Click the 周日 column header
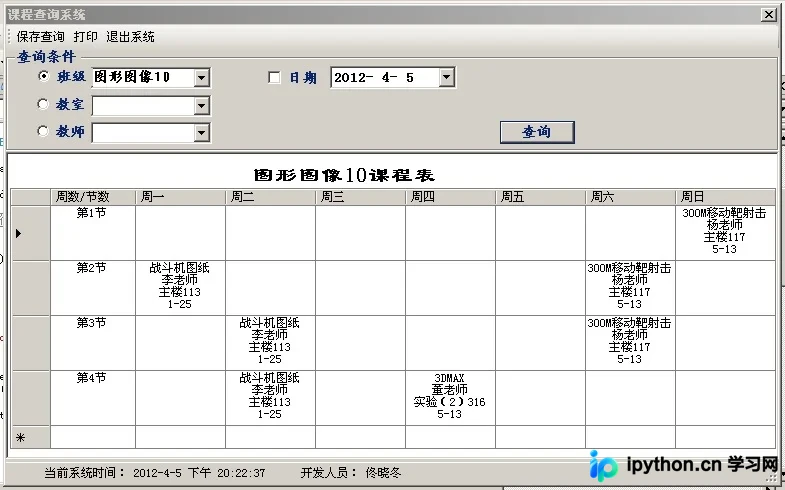 tap(725, 197)
